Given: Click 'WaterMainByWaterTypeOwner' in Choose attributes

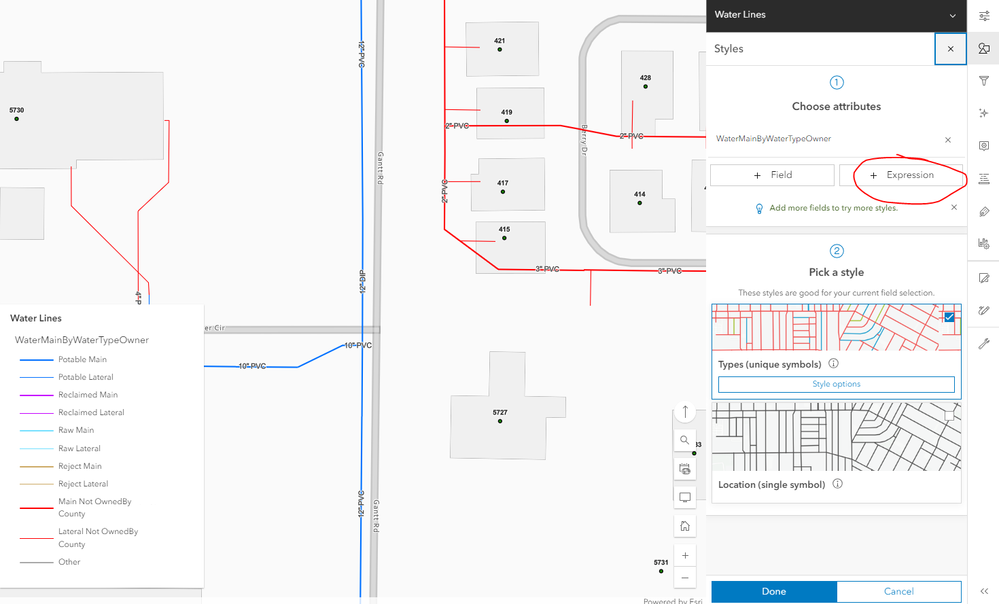Looking at the screenshot, I should pos(773,138).
